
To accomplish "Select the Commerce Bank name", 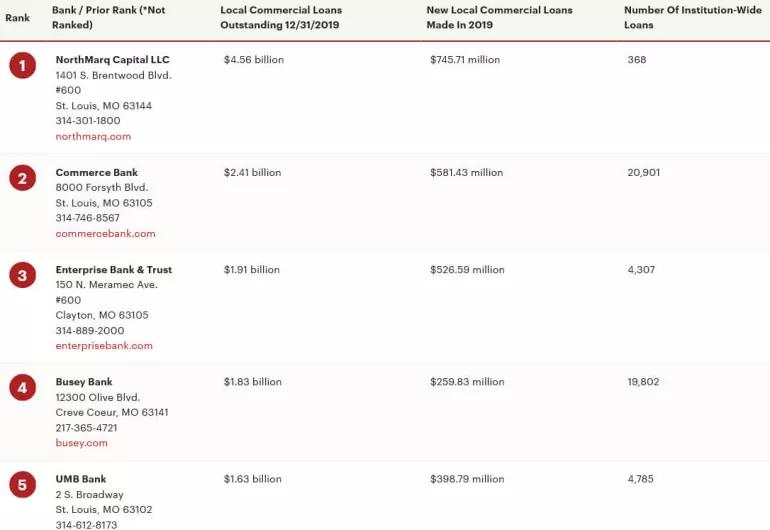I will 97,172.
